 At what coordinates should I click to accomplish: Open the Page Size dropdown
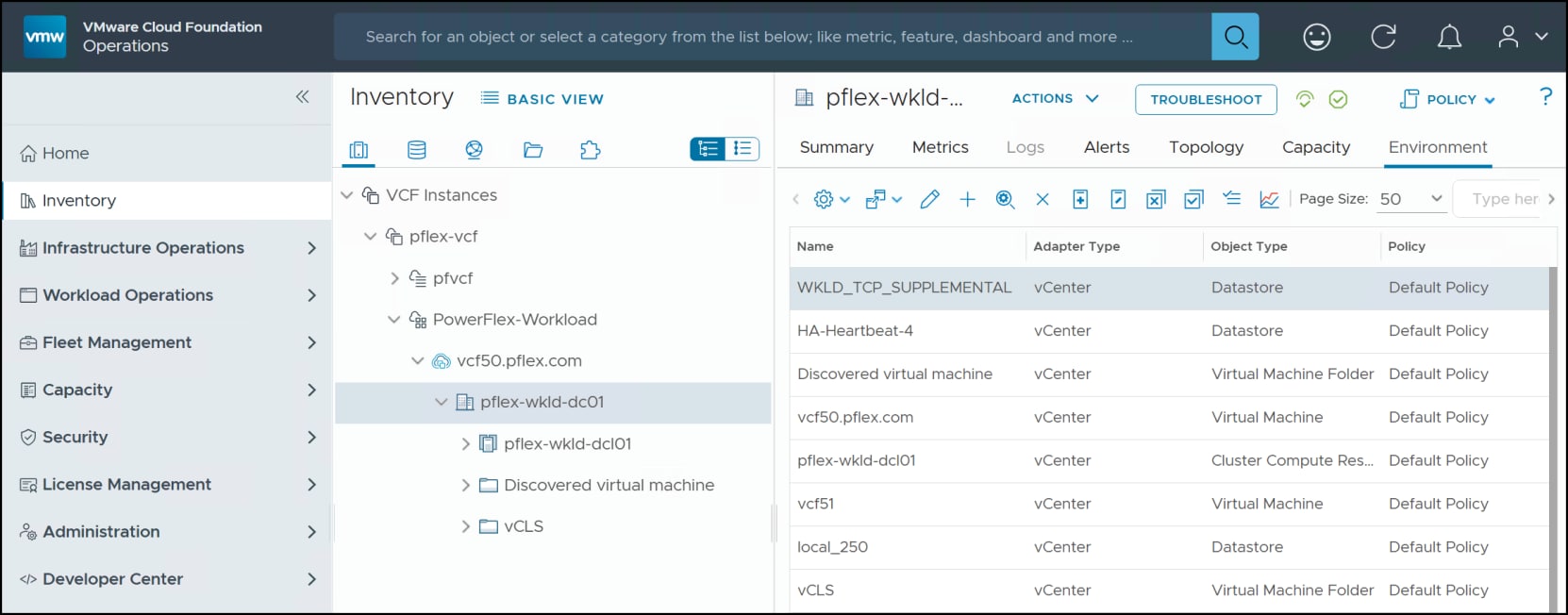pos(1410,199)
